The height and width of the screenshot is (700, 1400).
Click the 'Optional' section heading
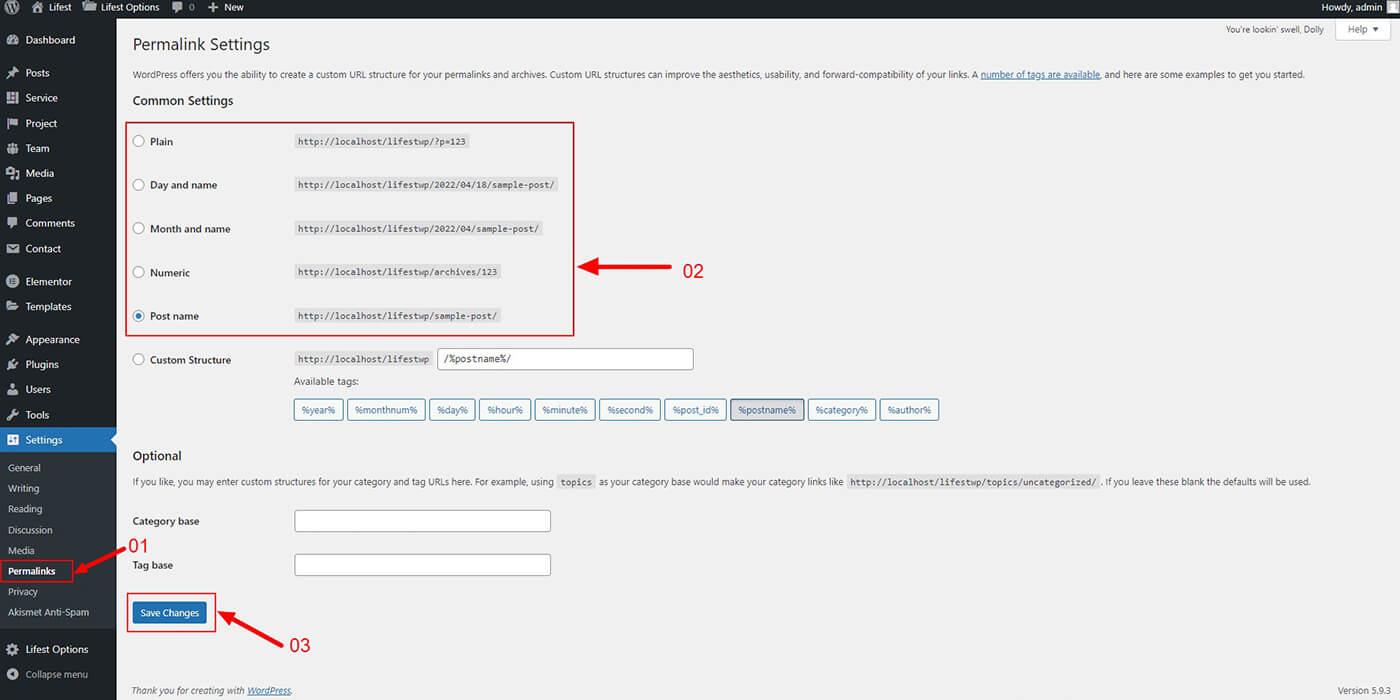(x=157, y=456)
